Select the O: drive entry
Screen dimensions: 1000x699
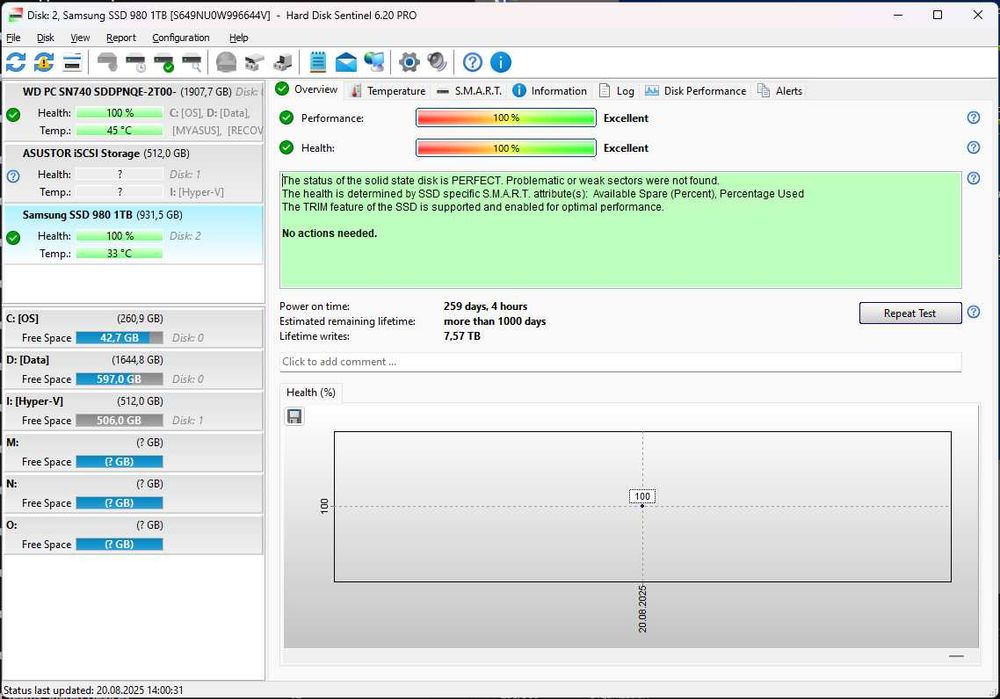(x=133, y=534)
